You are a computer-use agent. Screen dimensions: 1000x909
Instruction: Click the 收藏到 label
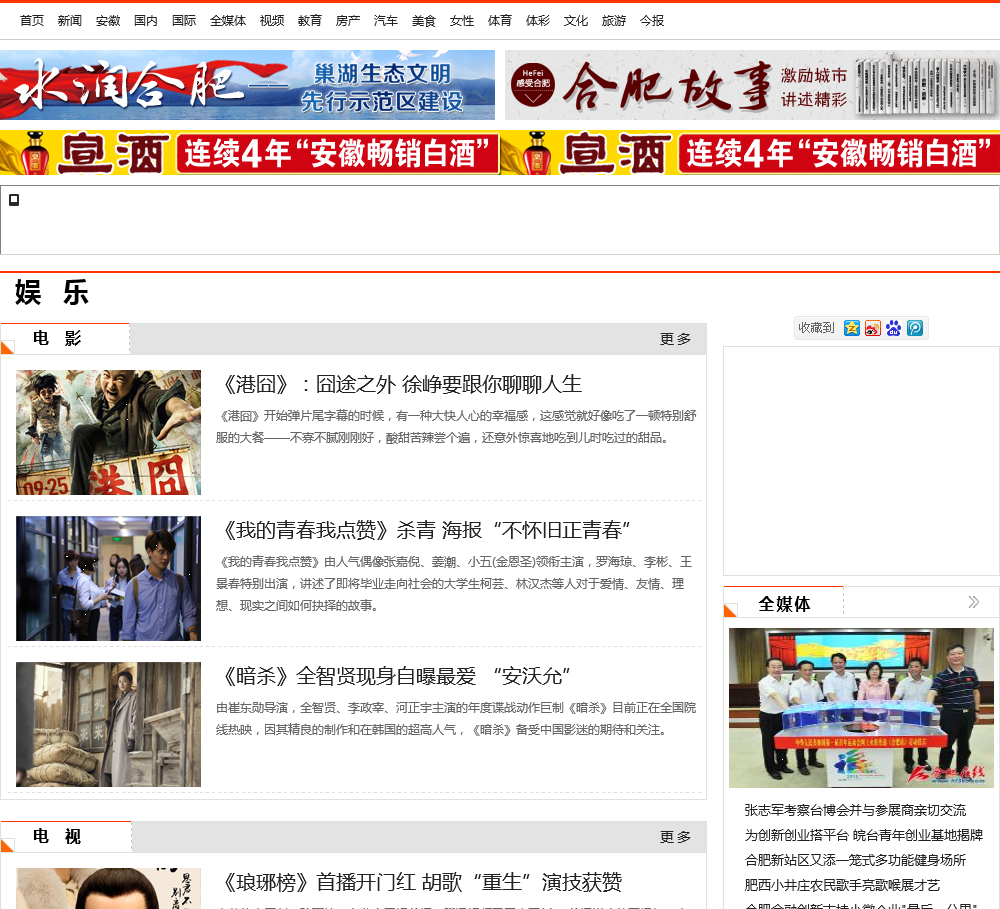click(x=816, y=328)
